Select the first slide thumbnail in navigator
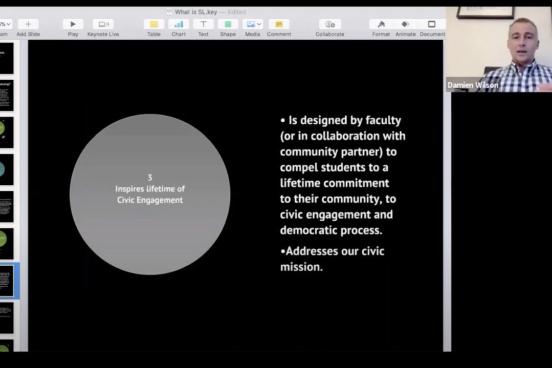This screenshot has height=368, width=552. pos(7,58)
